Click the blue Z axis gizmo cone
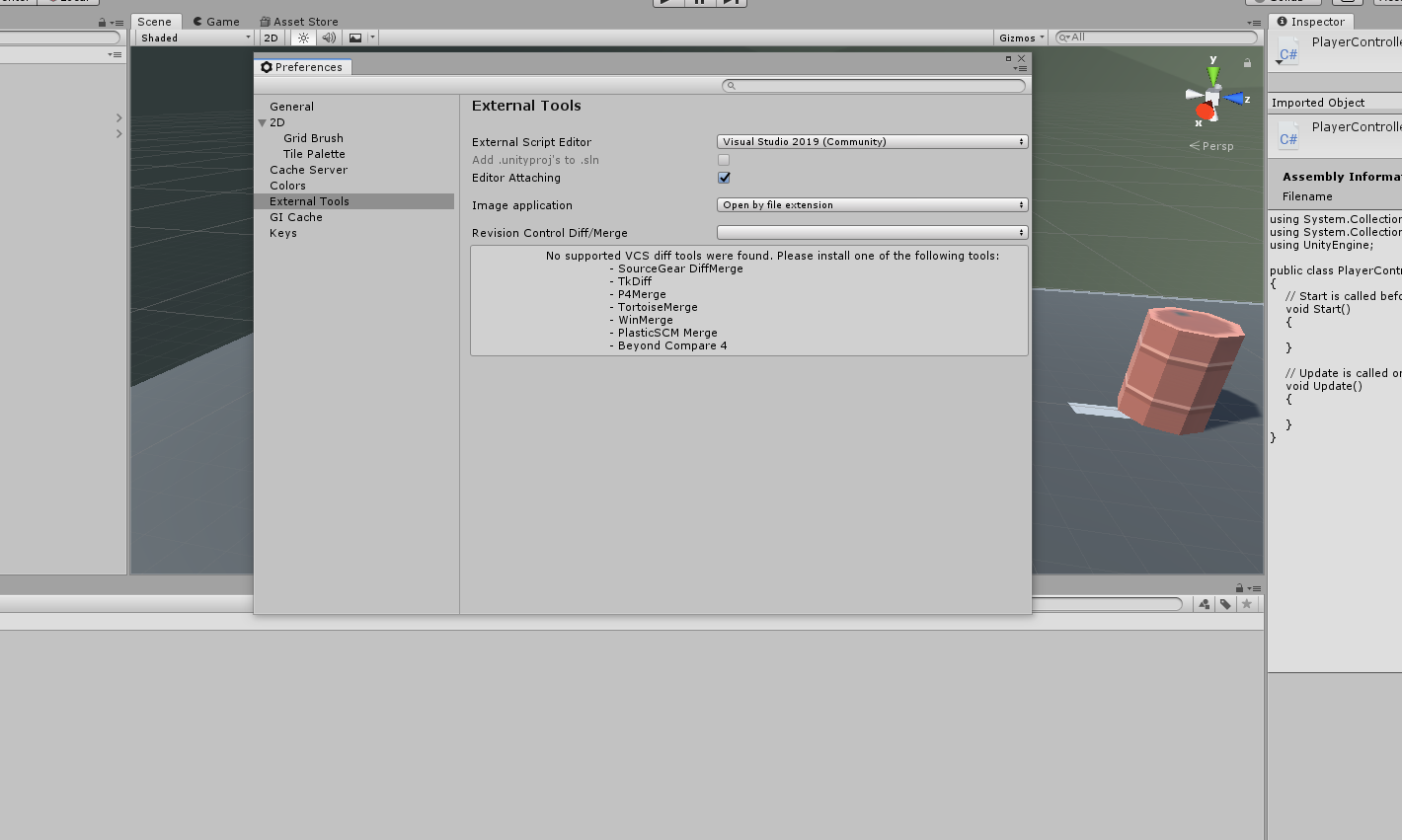 click(x=1234, y=99)
